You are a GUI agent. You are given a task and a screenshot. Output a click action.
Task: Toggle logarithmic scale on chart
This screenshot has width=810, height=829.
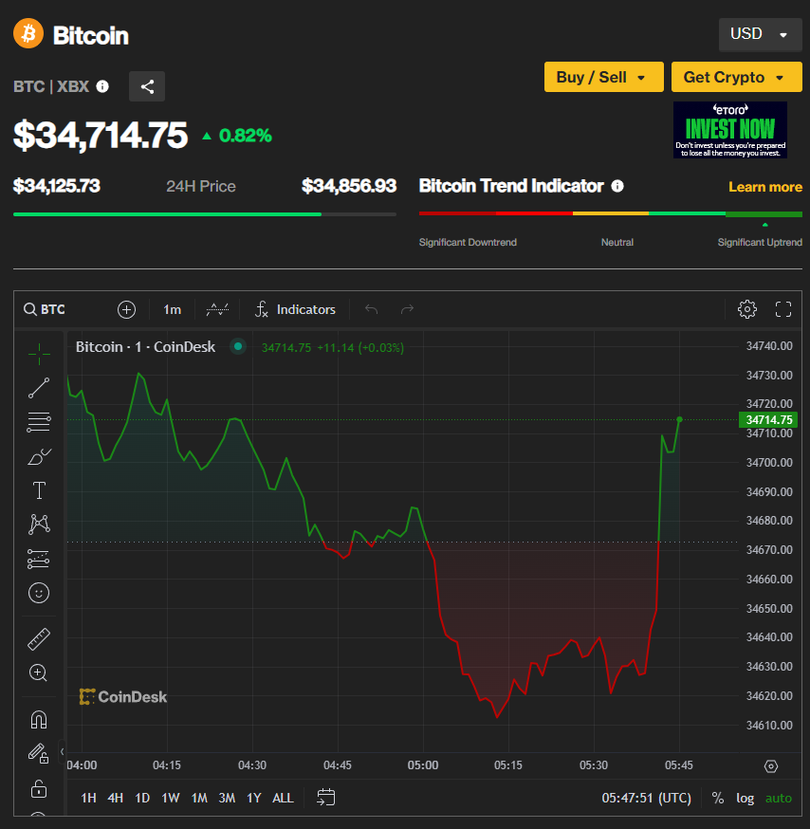click(745, 798)
